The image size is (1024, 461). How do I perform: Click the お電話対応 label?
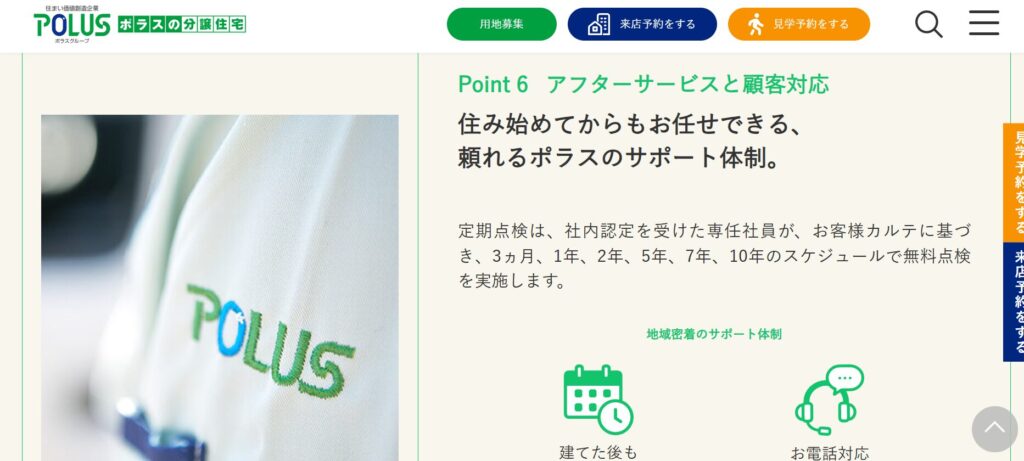pyautogui.click(x=829, y=452)
